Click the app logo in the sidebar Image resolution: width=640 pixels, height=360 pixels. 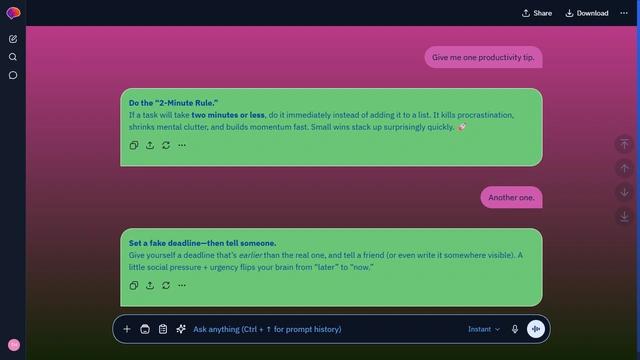pyautogui.click(x=13, y=13)
